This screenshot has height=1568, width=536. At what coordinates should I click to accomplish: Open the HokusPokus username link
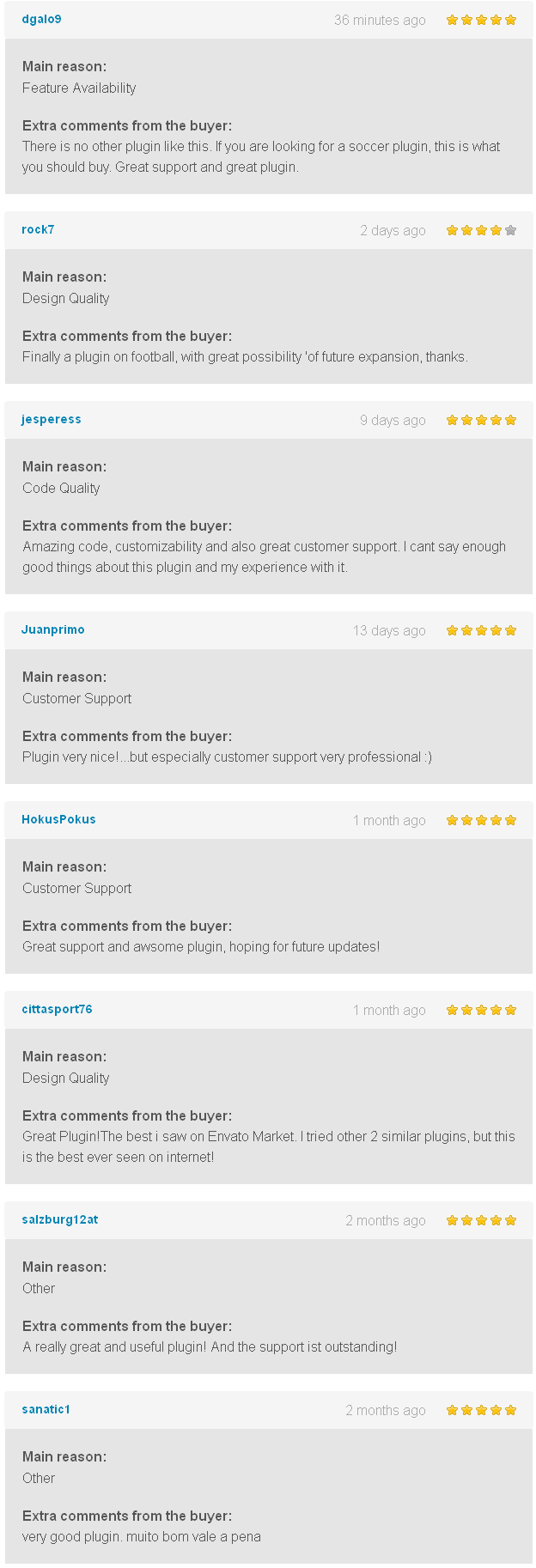pyautogui.click(x=58, y=819)
